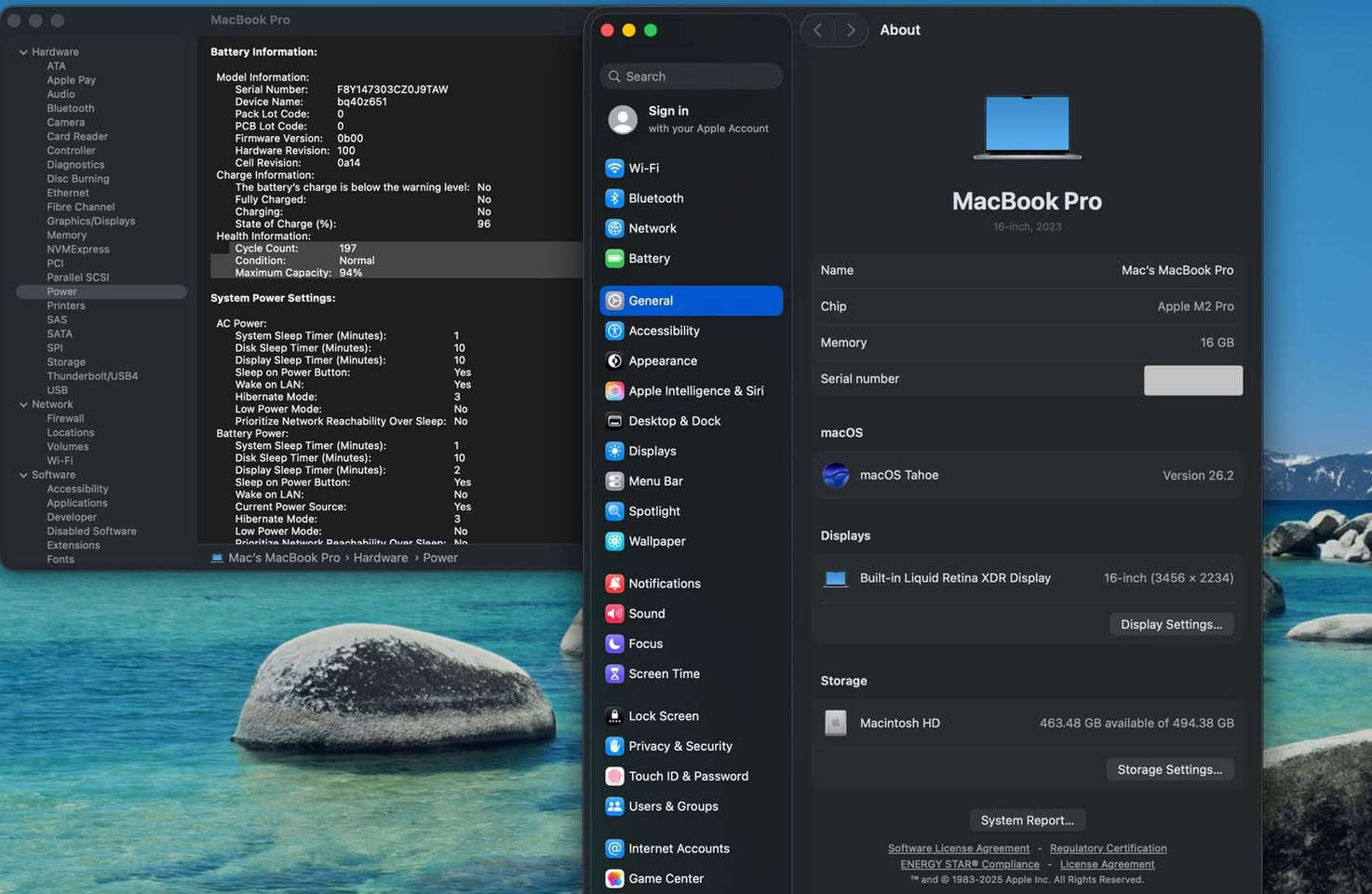Click the Search field in System Settings

tap(691, 75)
